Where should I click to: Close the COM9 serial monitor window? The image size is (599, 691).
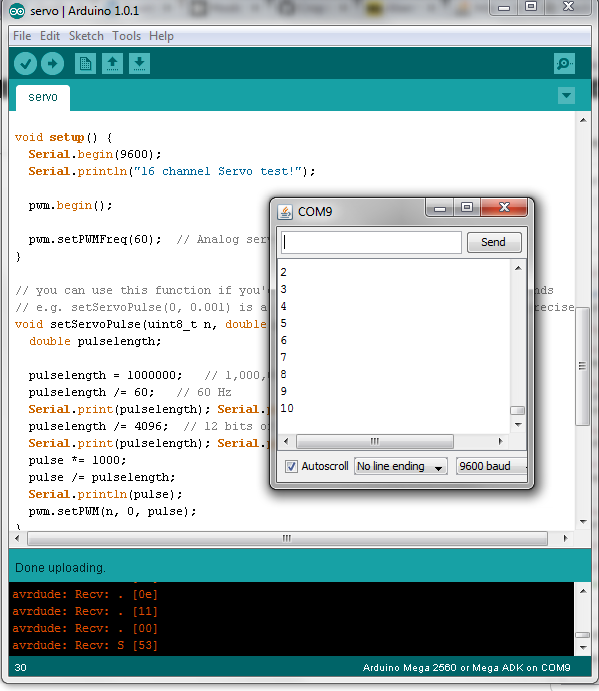pos(504,208)
